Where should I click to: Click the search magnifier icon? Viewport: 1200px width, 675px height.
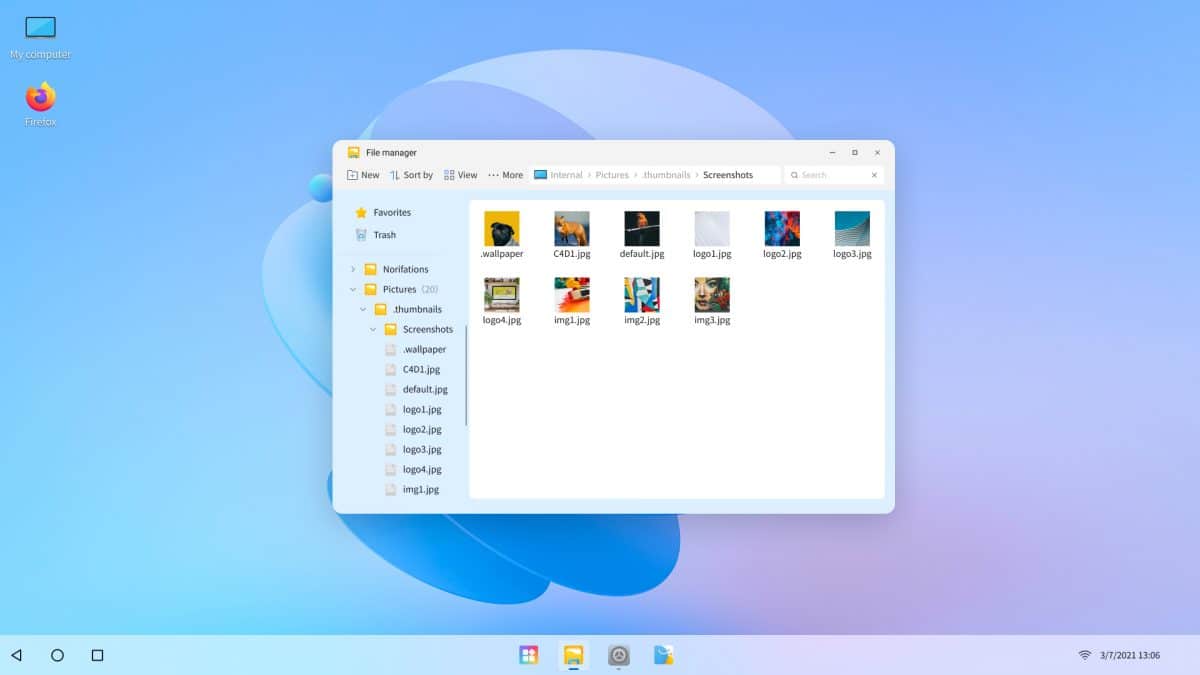click(794, 174)
